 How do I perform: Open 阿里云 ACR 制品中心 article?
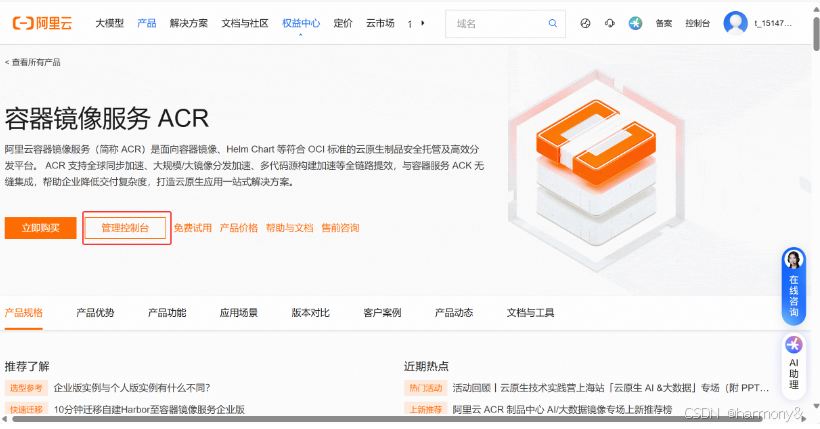click(562, 410)
